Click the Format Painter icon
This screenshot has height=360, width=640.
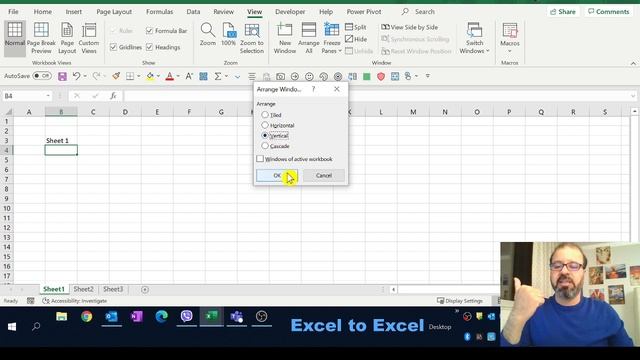tap(116, 76)
